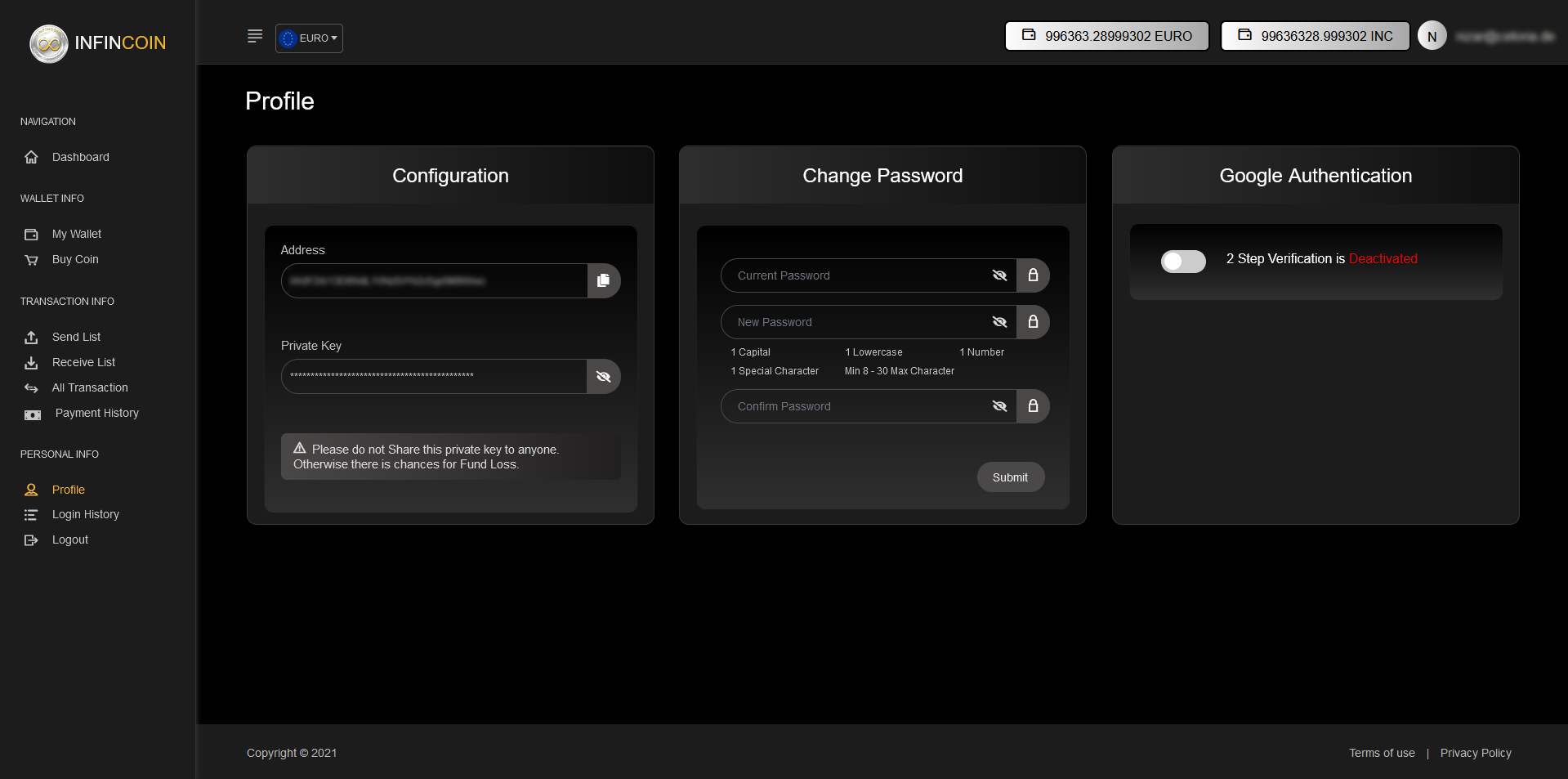Click the INC wallet balance badge

(1315, 36)
